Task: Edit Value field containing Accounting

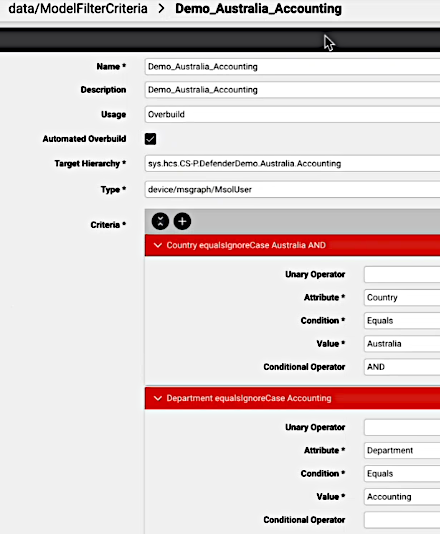Action: (402, 497)
